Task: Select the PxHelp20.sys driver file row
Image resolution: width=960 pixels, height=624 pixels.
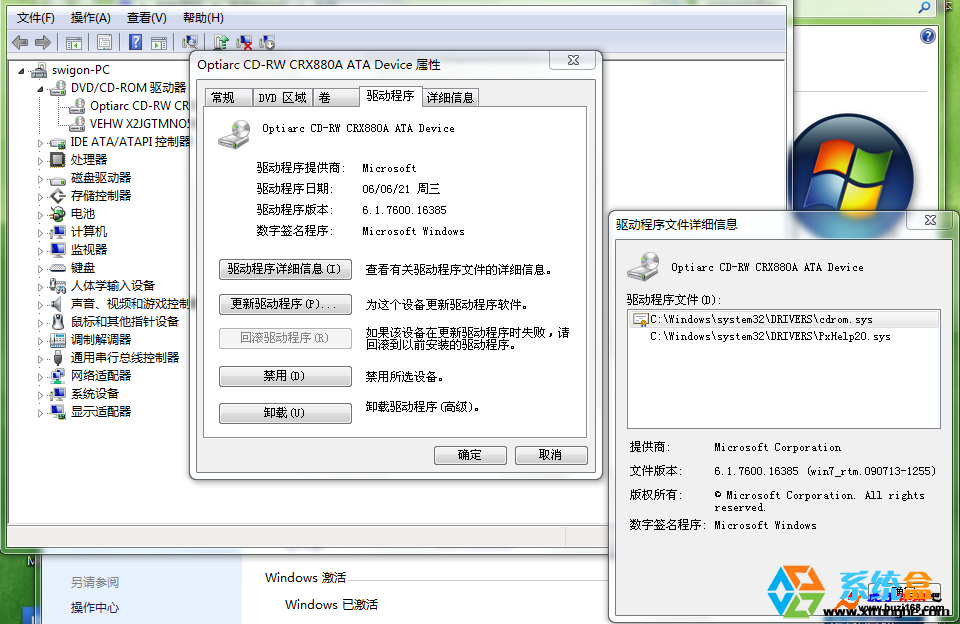Action: click(x=784, y=337)
